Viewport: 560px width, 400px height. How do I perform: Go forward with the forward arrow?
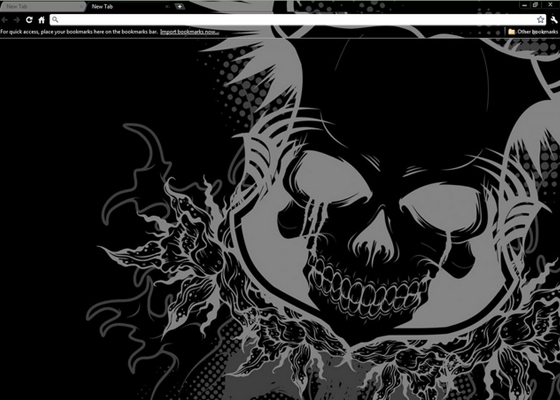(x=17, y=20)
